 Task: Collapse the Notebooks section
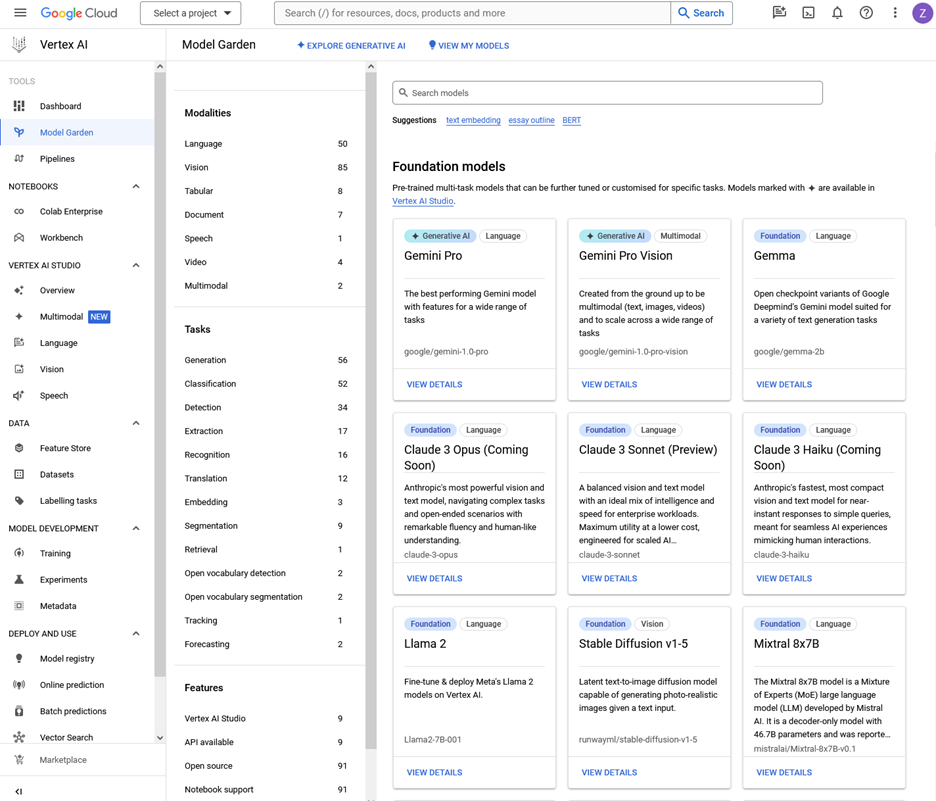point(136,186)
